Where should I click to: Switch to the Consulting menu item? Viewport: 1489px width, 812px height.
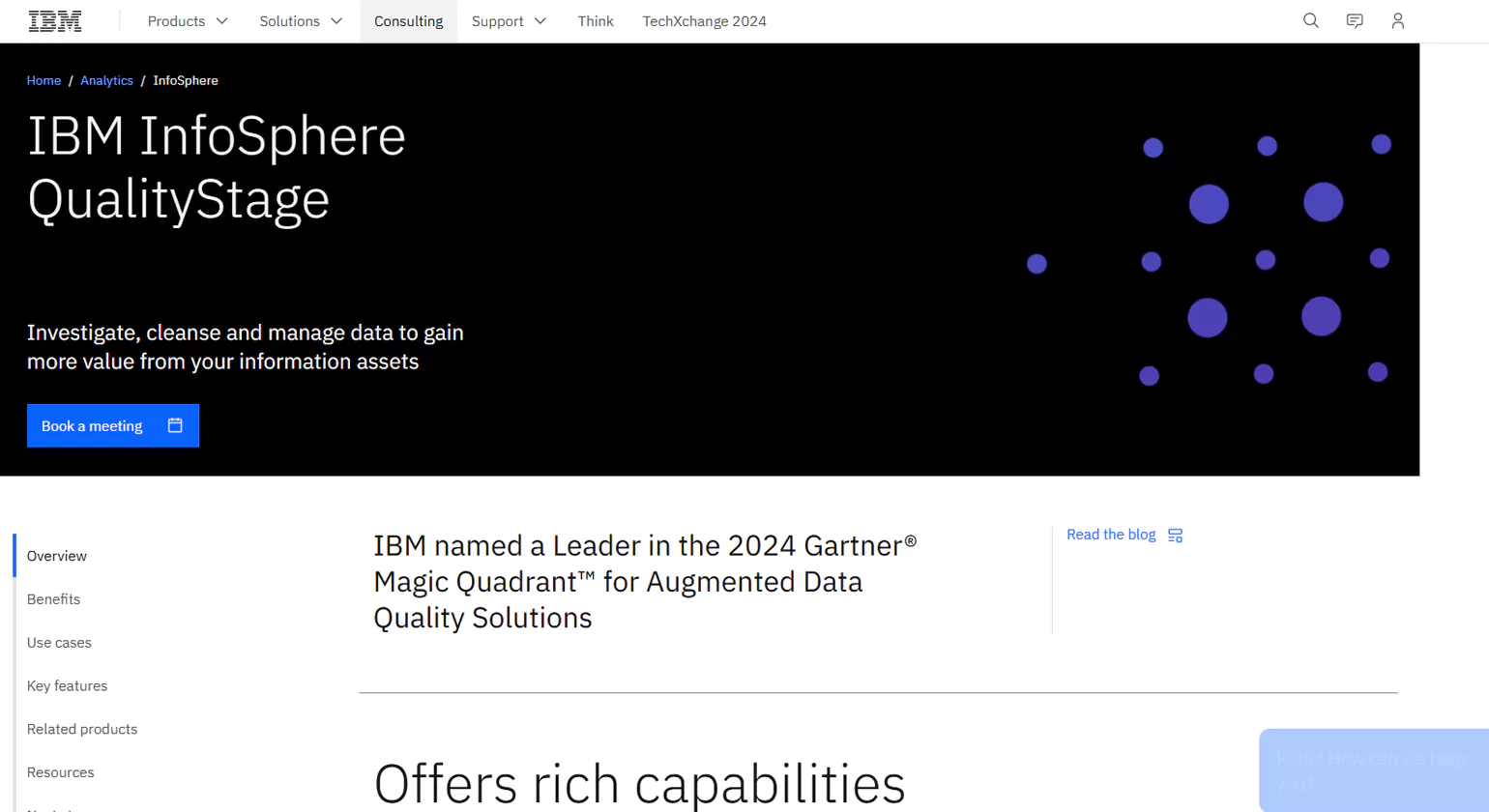[408, 20]
